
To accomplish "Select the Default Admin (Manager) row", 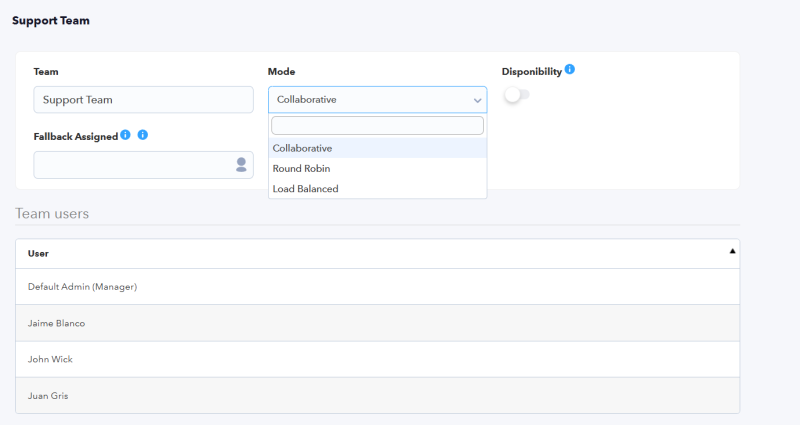I will 378,287.
